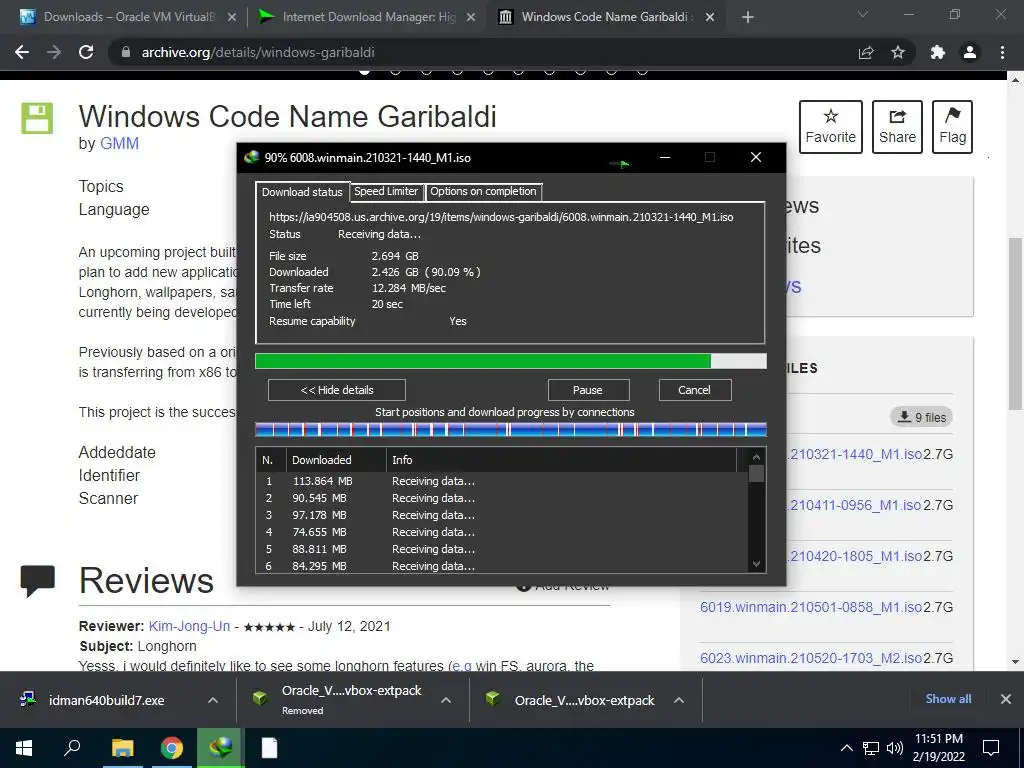The height and width of the screenshot is (768, 1024).
Task: Open the Kim-Jong-Un reviewer link
Action: point(189,626)
